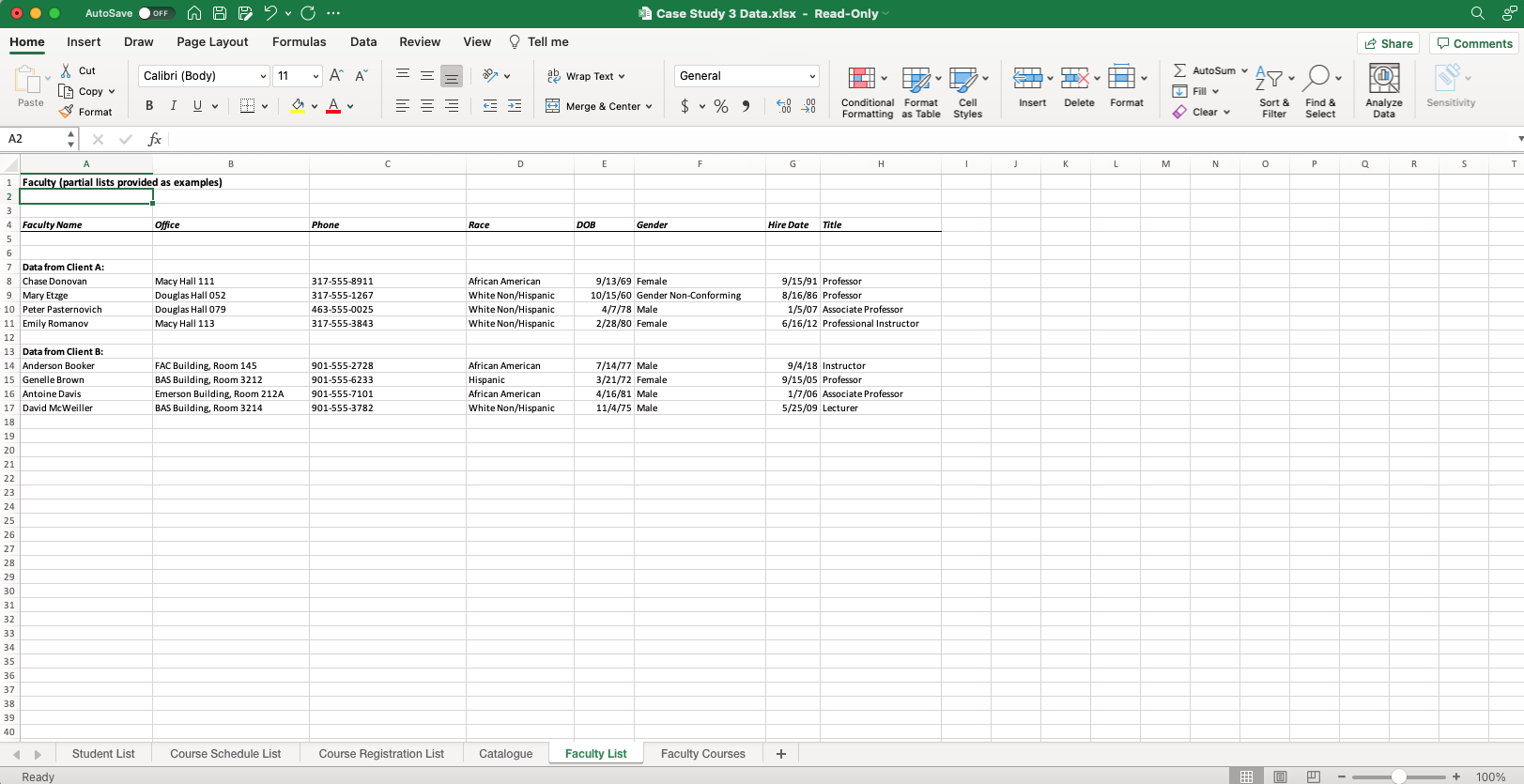The height and width of the screenshot is (784, 1524).
Task: Click the zoom slider handle
Action: coord(1399,776)
